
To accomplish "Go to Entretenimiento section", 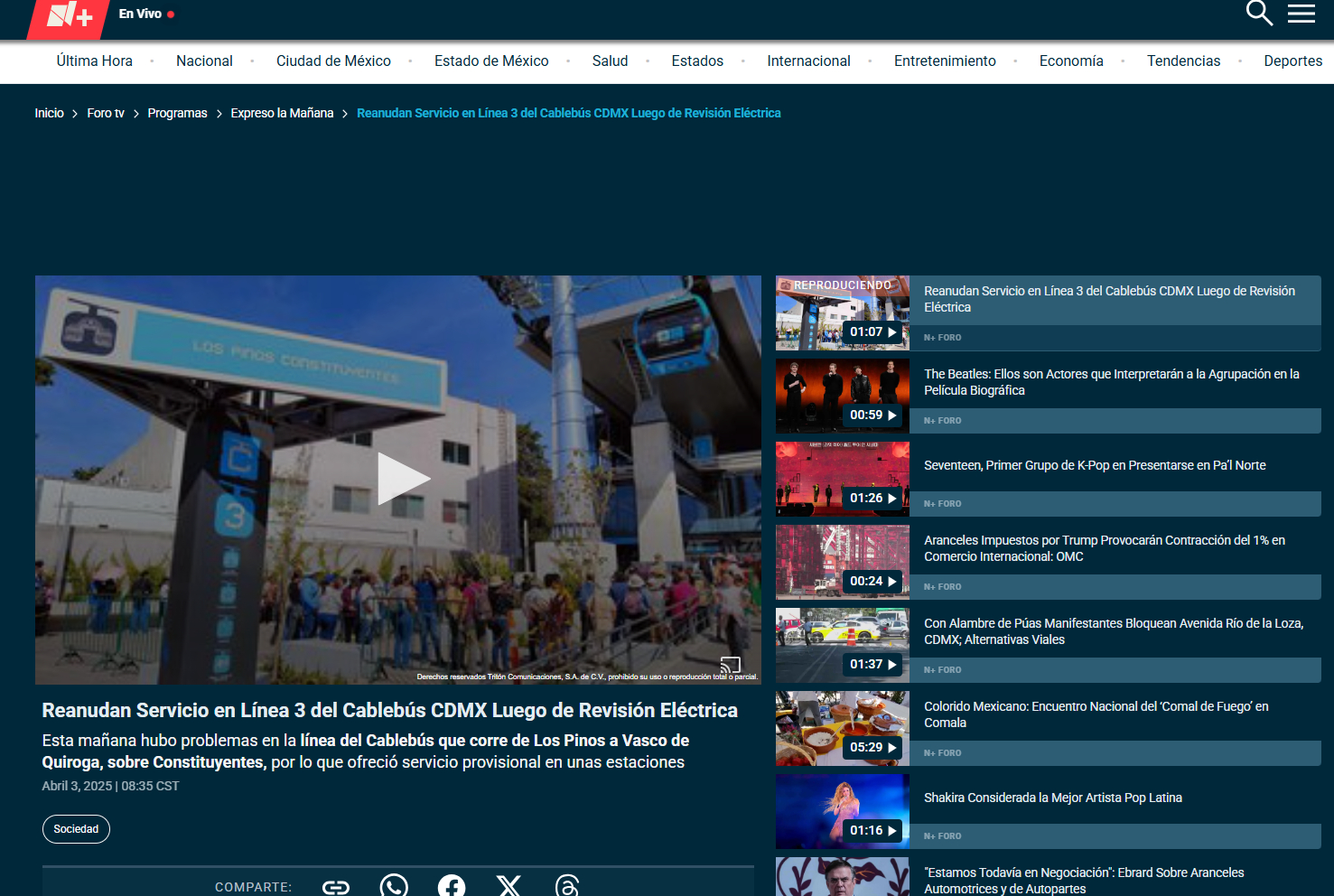I will (945, 61).
